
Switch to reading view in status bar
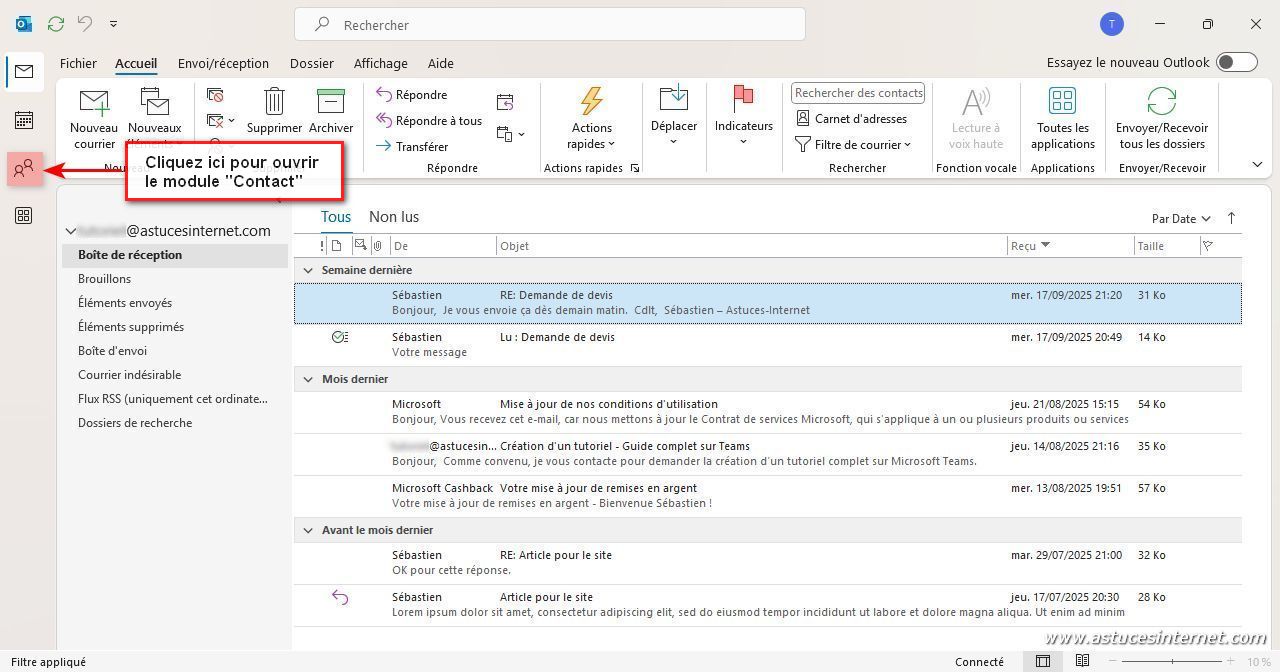[1082, 661]
